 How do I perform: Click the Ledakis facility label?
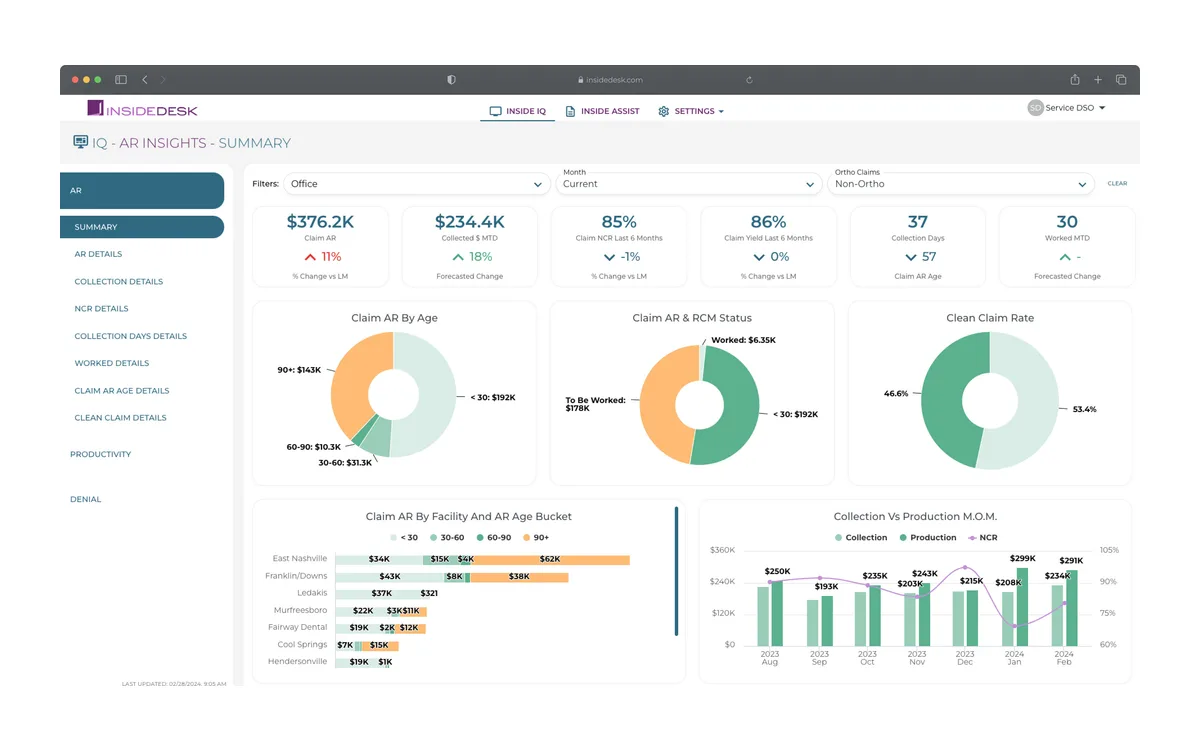[312, 593]
